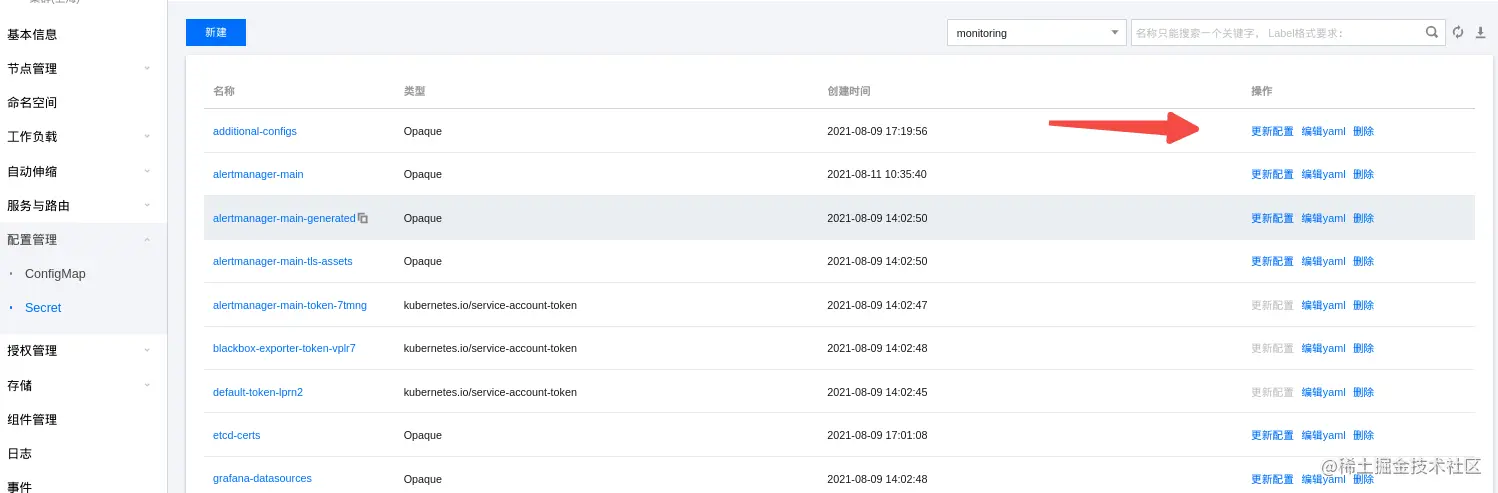Image resolution: width=1498 pixels, height=493 pixels.
Task: Click 删除 for default-token-lprn2
Action: click(1363, 392)
